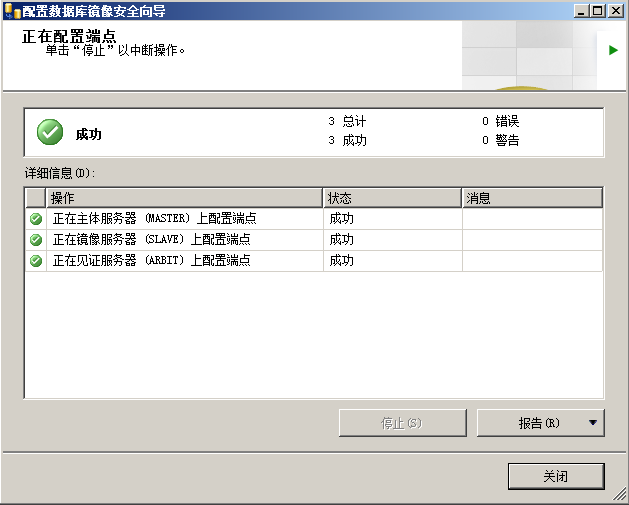Click the 成功 status in SLAVE row
Image resolution: width=629 pixels, height=505 pixels.
(x=341, y=240)
